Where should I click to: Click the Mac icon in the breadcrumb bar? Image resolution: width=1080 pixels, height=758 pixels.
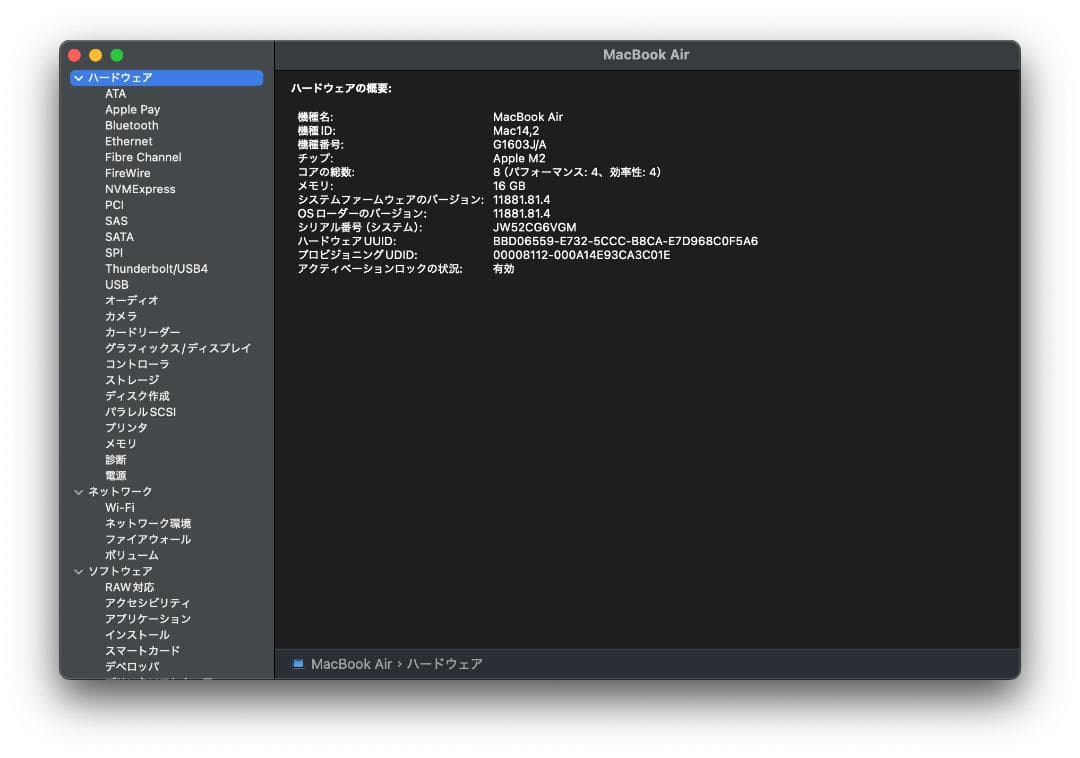coord(295,663)
